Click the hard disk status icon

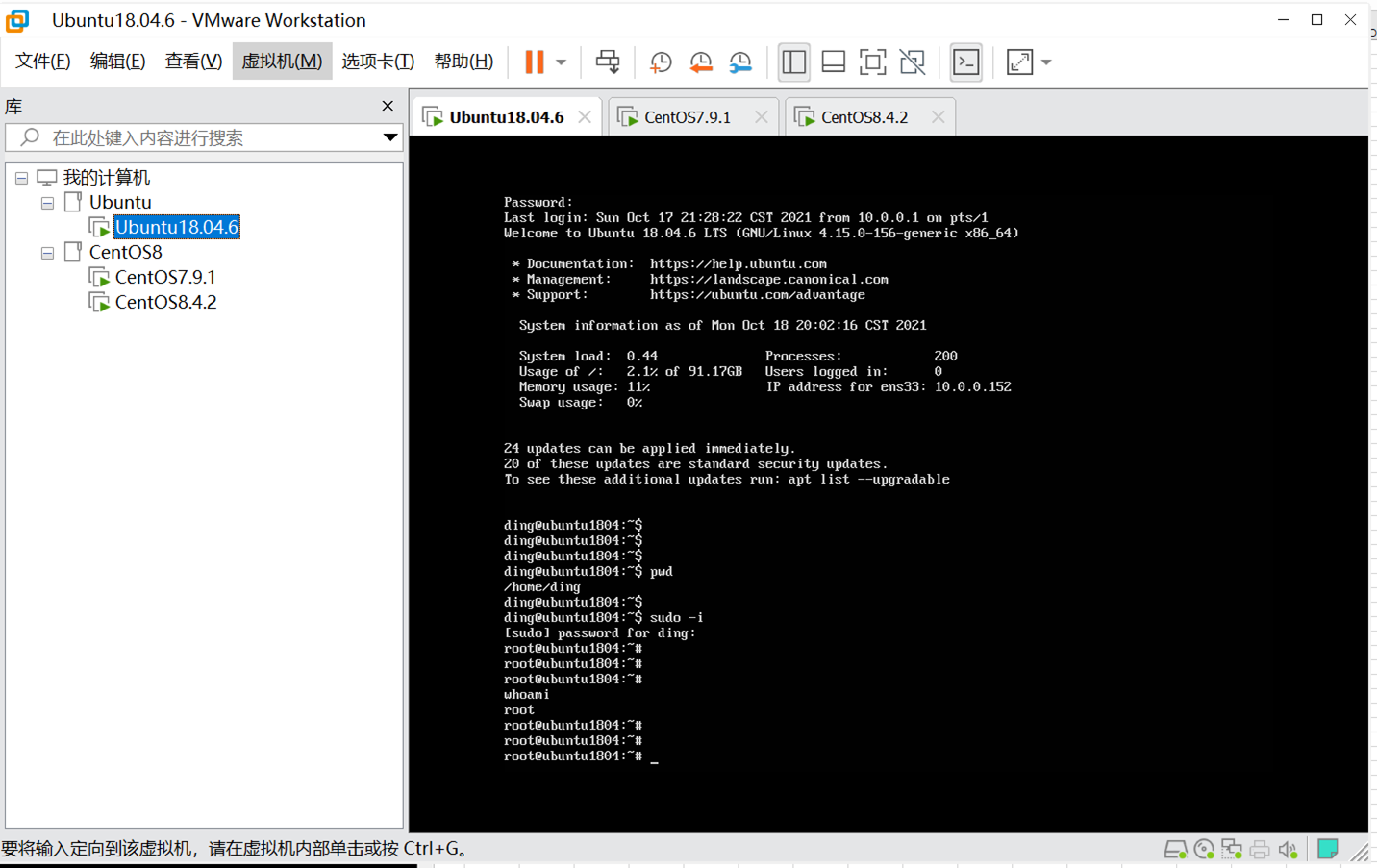tap(1175, 850)
